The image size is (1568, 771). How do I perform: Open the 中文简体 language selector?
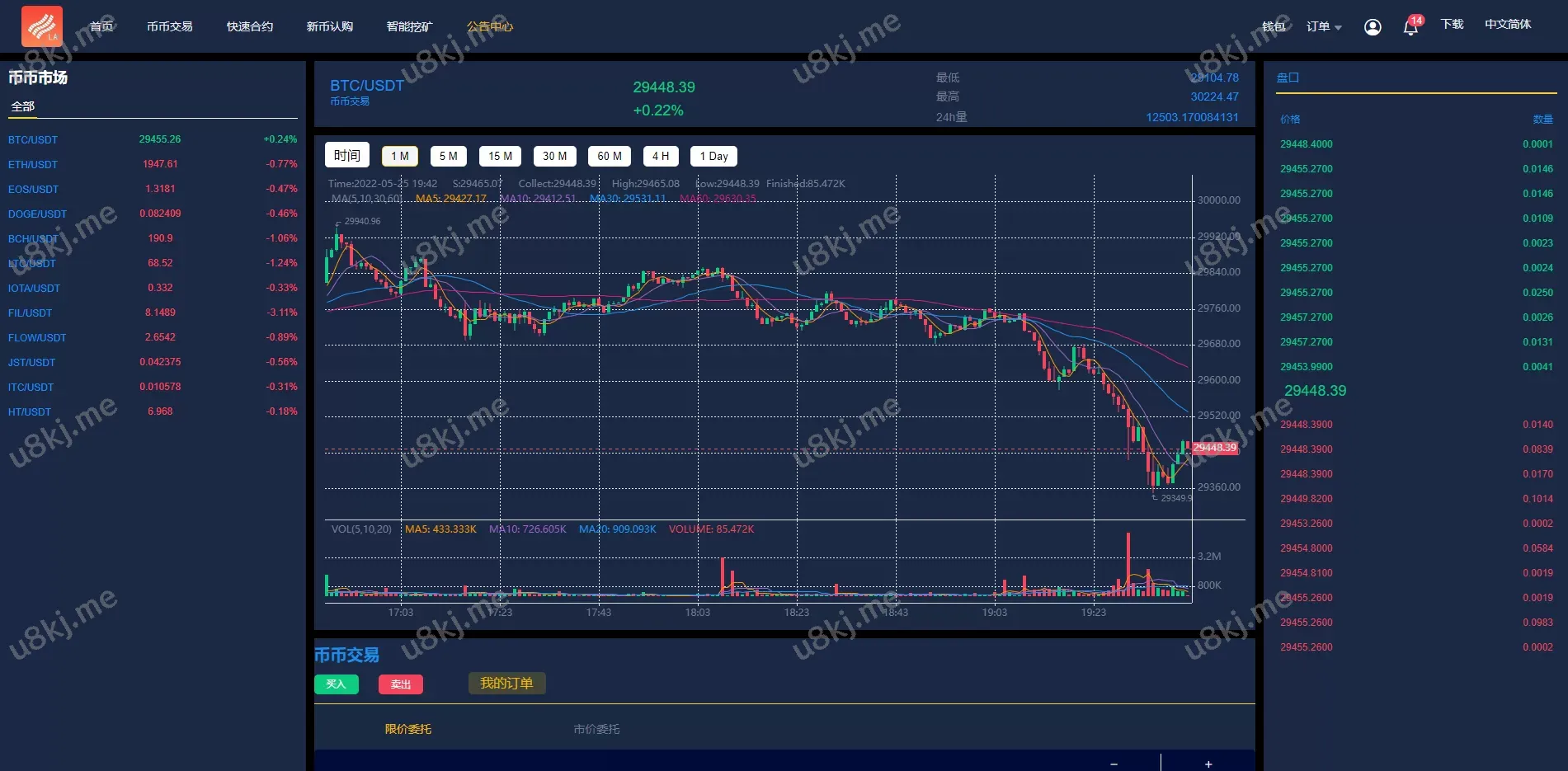pos(1507,25)
